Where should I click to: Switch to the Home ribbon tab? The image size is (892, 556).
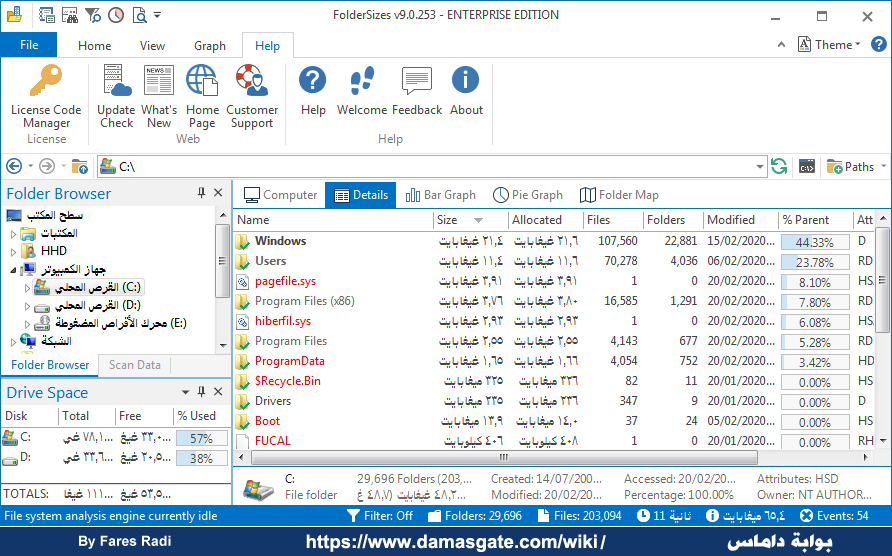(x=94, y=46)
